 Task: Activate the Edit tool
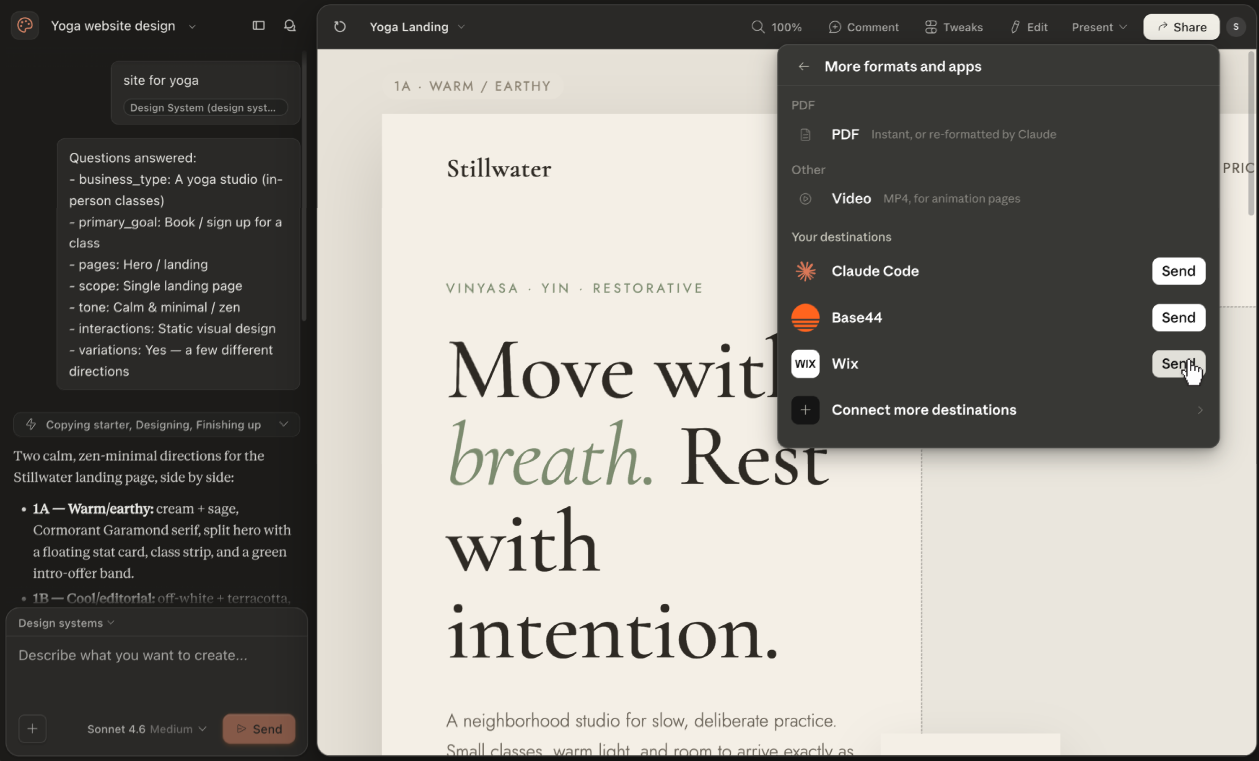coord(1029,27)
